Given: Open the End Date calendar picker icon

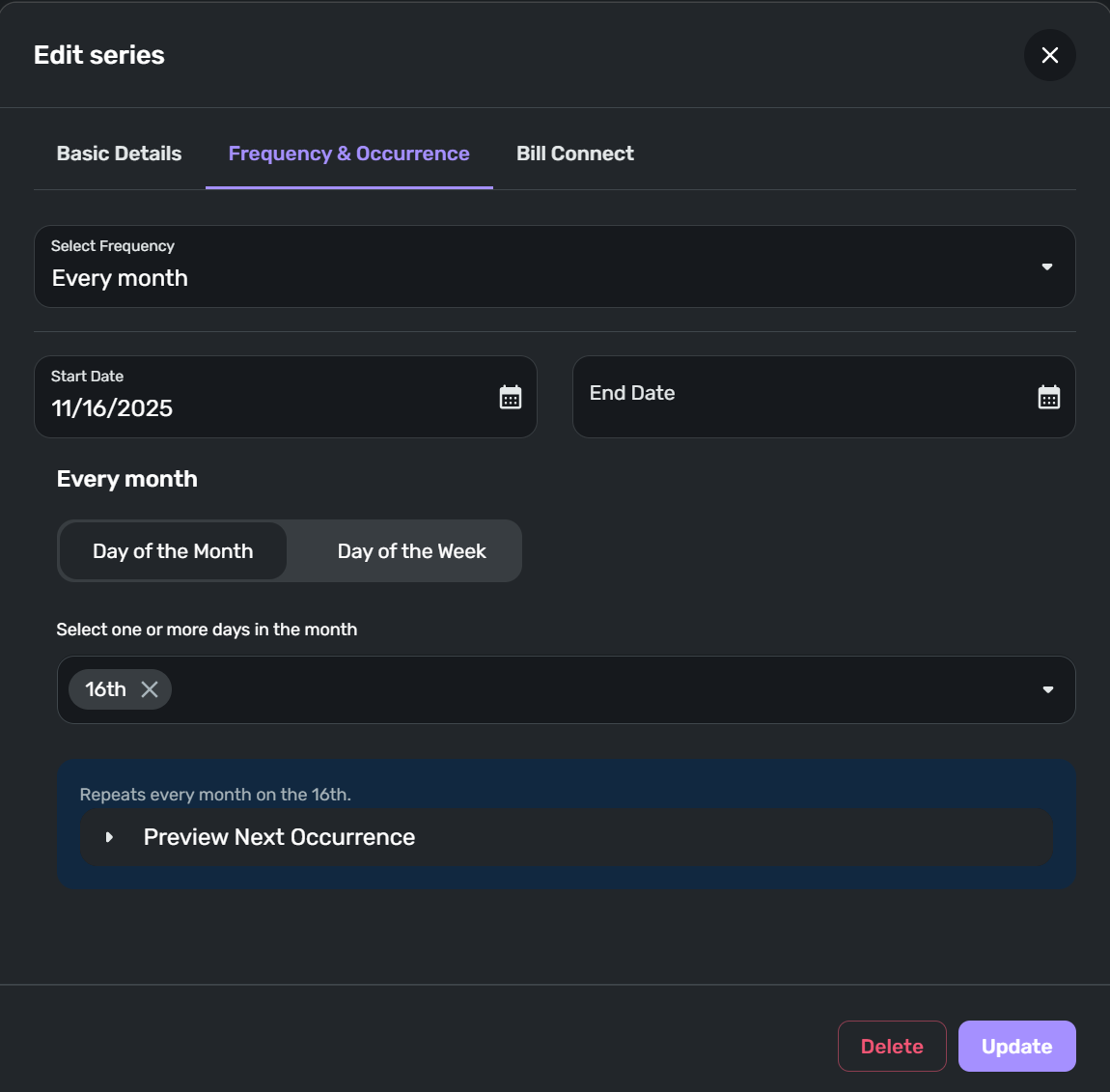Looking at the screenshot, I should pos(1048,397).
